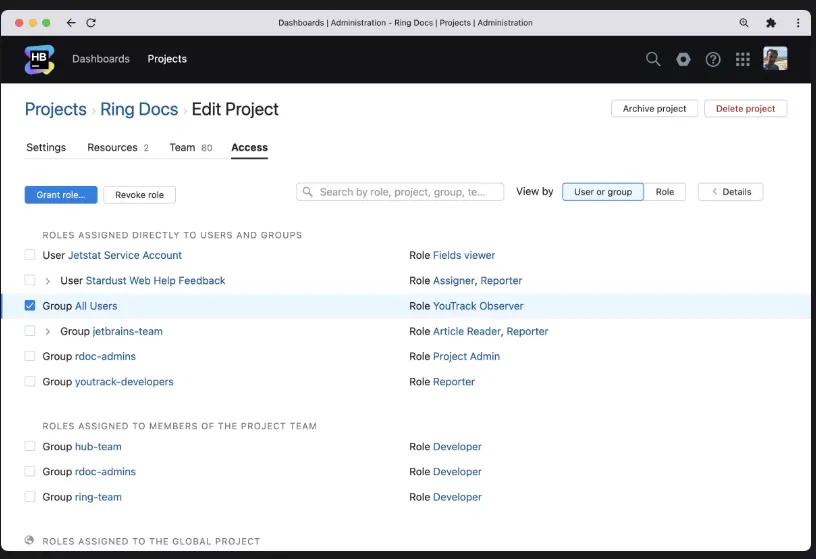Open the jetbrains-team group link
Image resolution: width=816 pixels, height=559 pixels.
(x=128, y=331)
